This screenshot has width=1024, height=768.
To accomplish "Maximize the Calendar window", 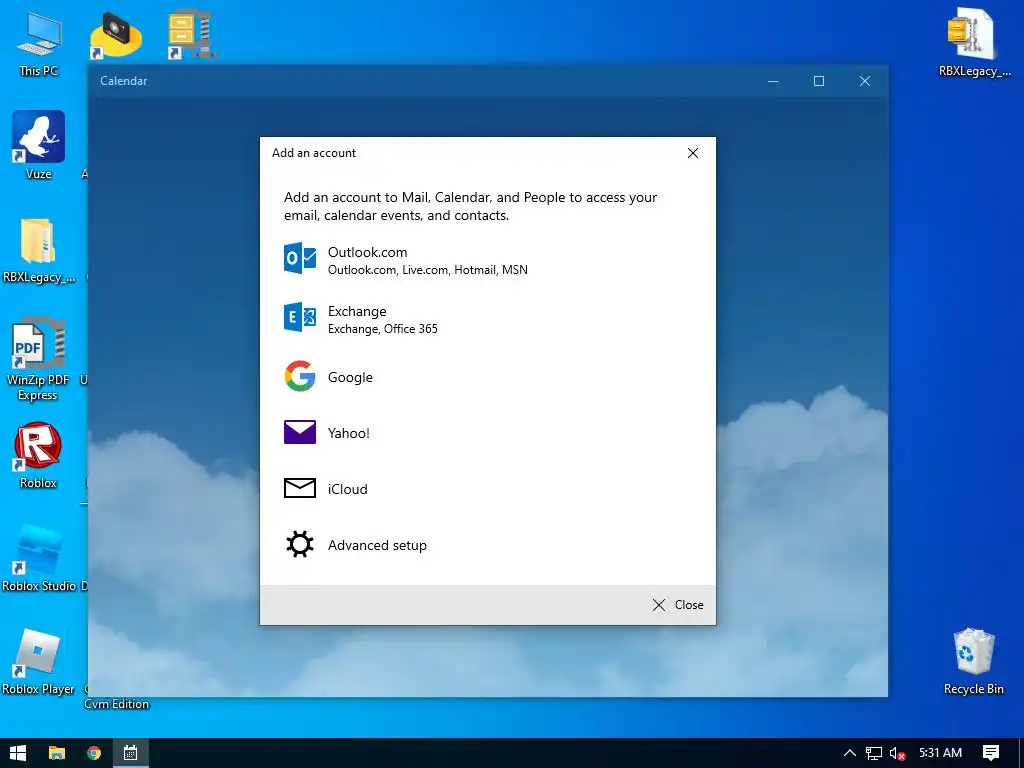I will point(819,81).
